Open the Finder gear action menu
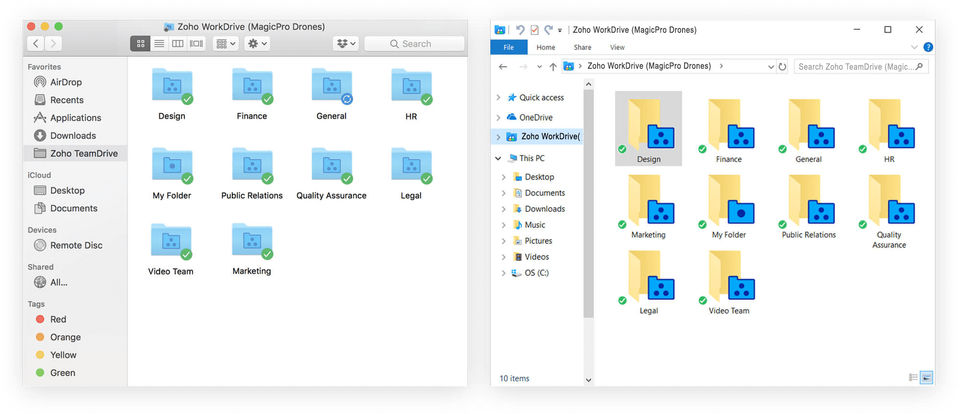 point(257,43)
